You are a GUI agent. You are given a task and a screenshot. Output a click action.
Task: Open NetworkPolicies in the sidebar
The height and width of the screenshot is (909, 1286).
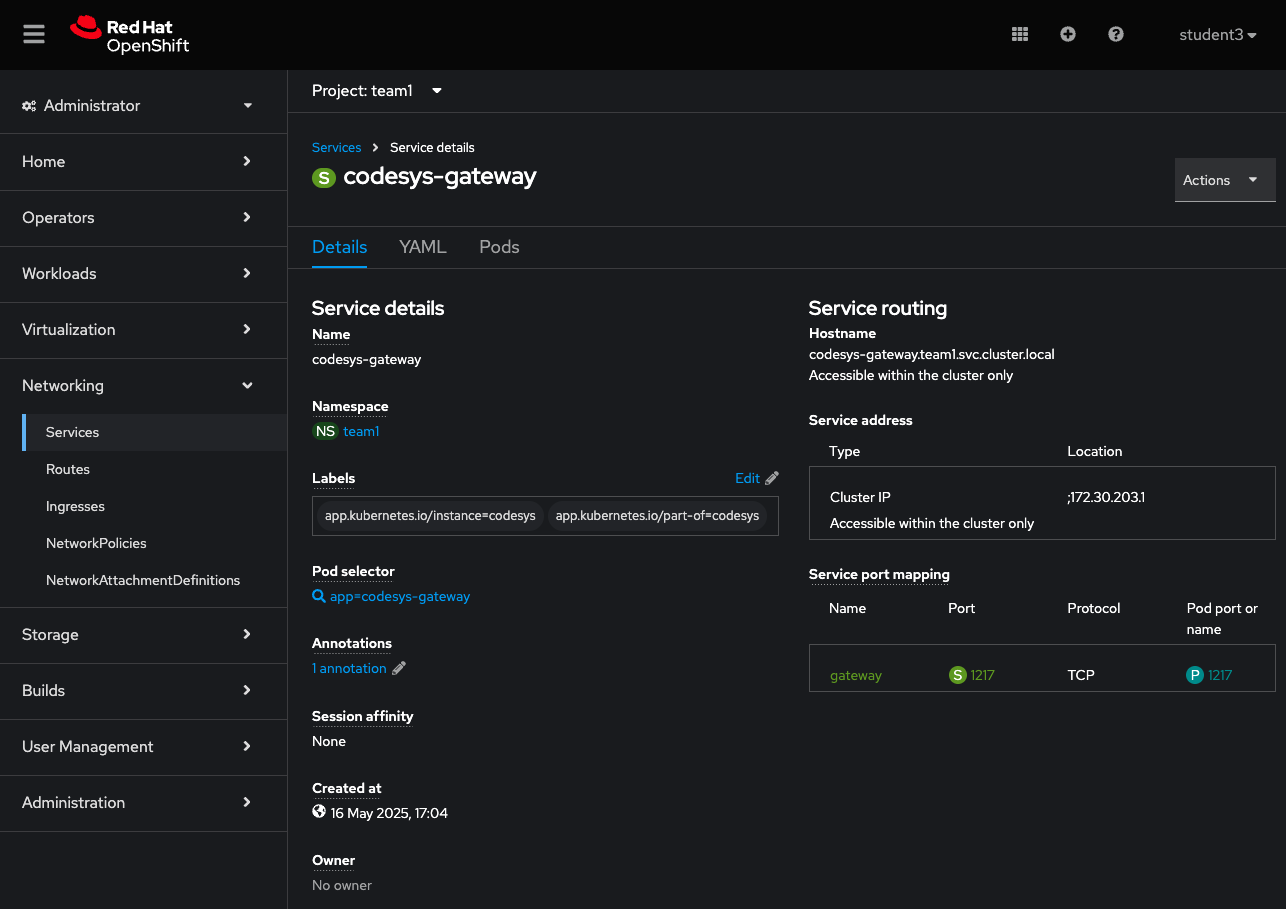tap(154, 543)
